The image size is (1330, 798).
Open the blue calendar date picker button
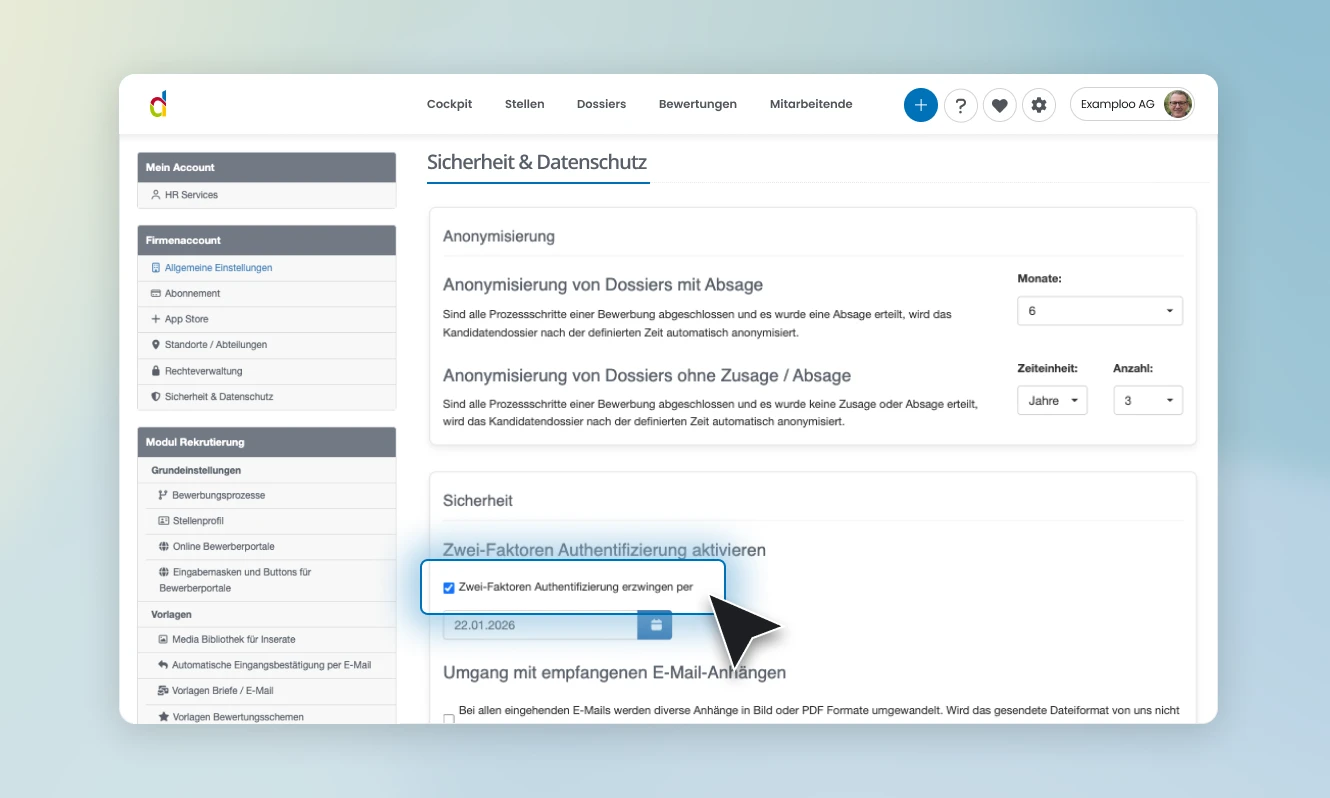[655, 625]
